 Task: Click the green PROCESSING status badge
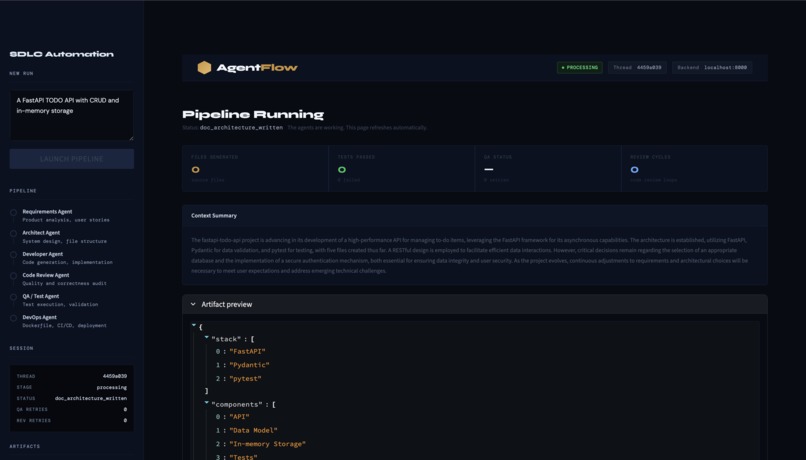(x=580, y=67)
